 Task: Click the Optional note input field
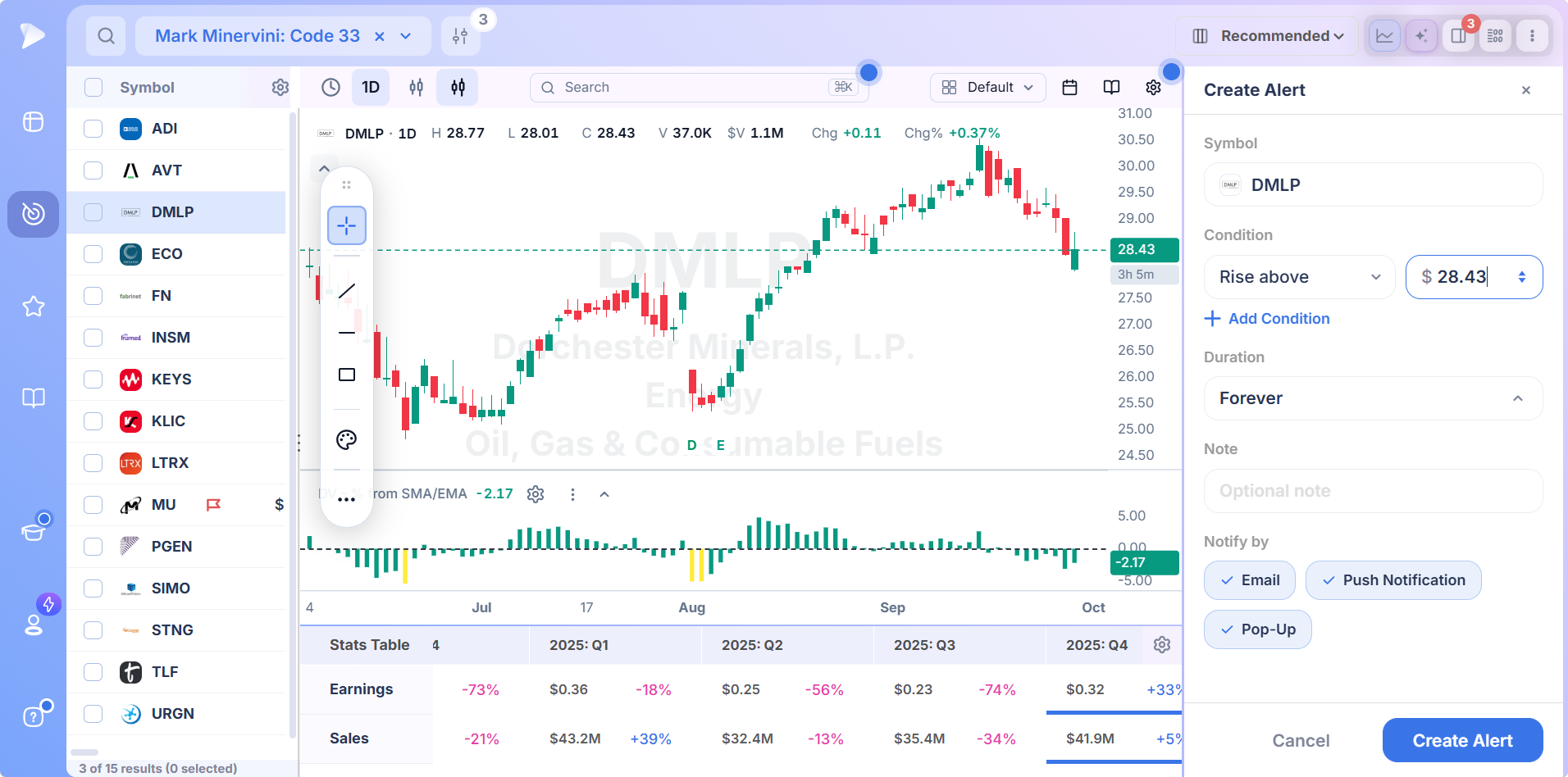1374,491
